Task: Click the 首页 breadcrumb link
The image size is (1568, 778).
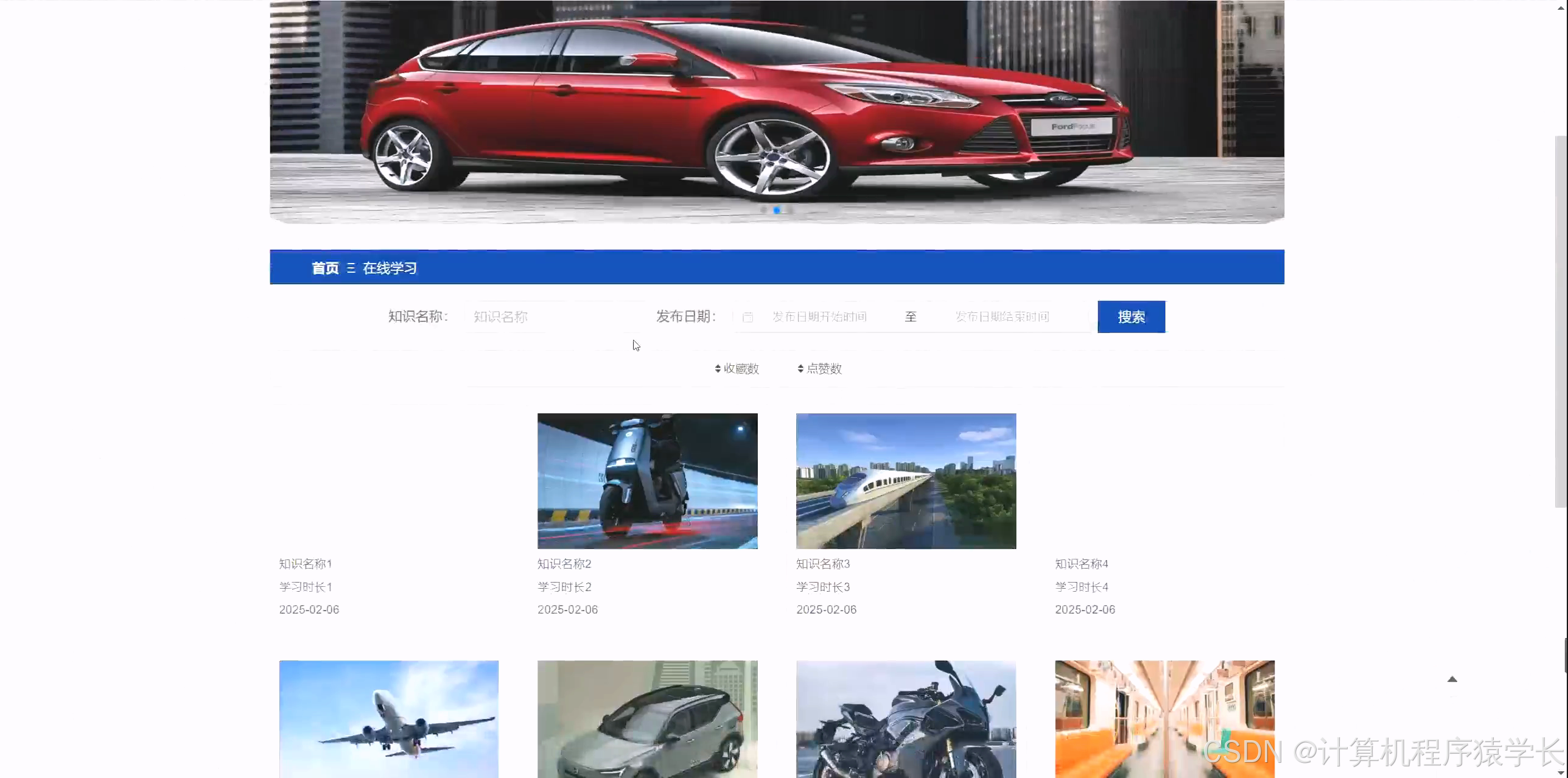Action: coord(325,268)
